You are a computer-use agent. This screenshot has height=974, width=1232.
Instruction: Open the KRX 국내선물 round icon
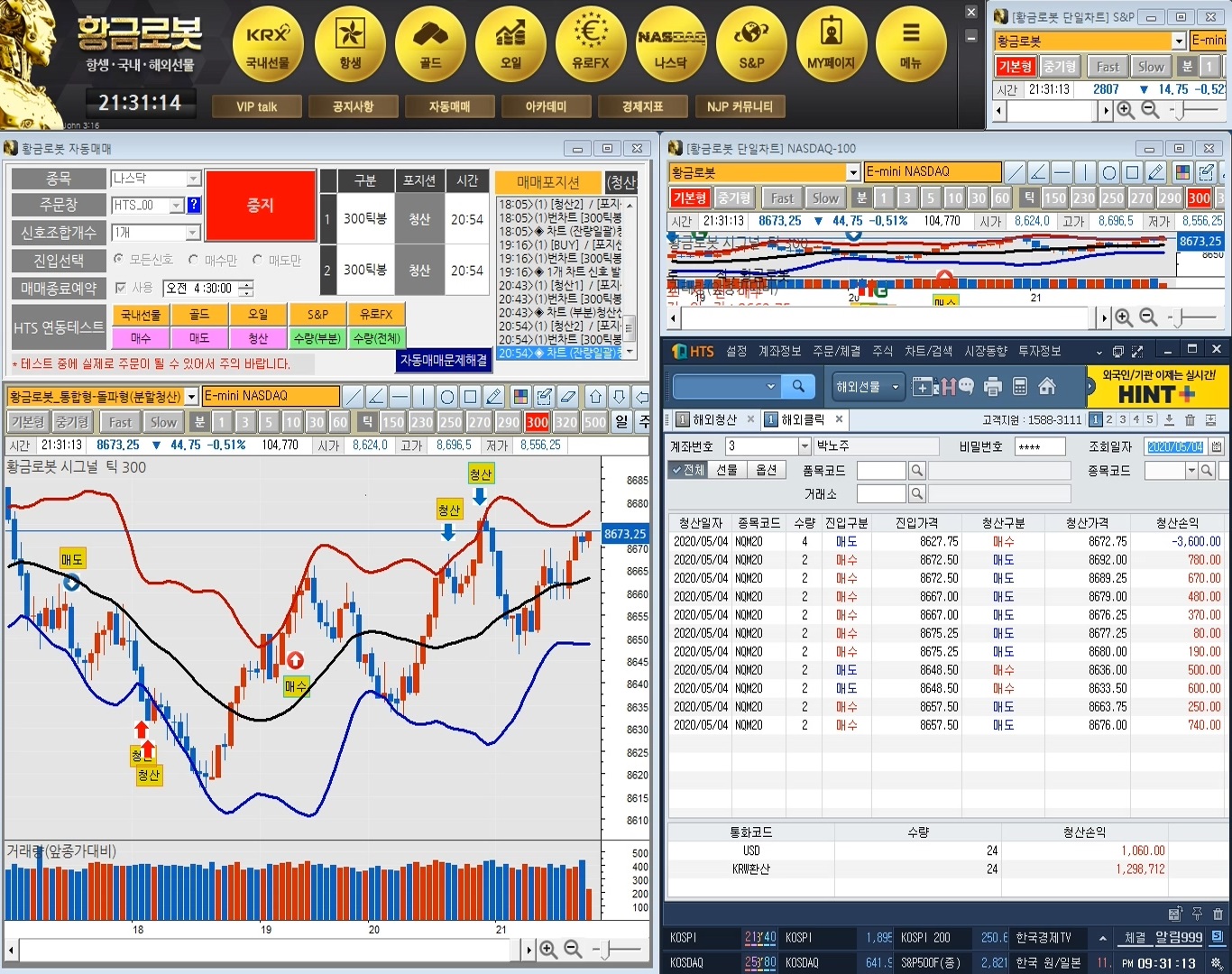click(269, 43)
